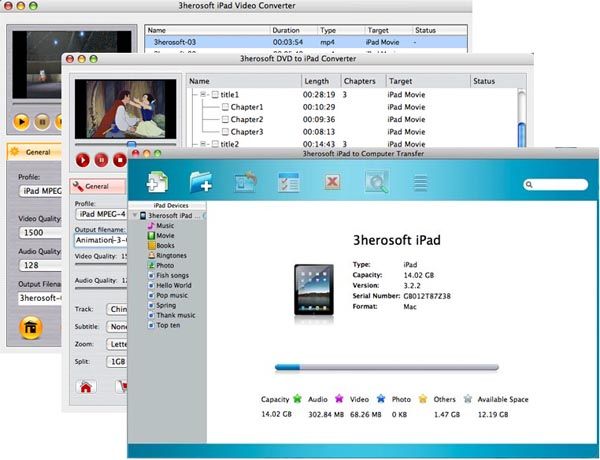Click Video Quality field showing 1500

(x=41, y=232)
